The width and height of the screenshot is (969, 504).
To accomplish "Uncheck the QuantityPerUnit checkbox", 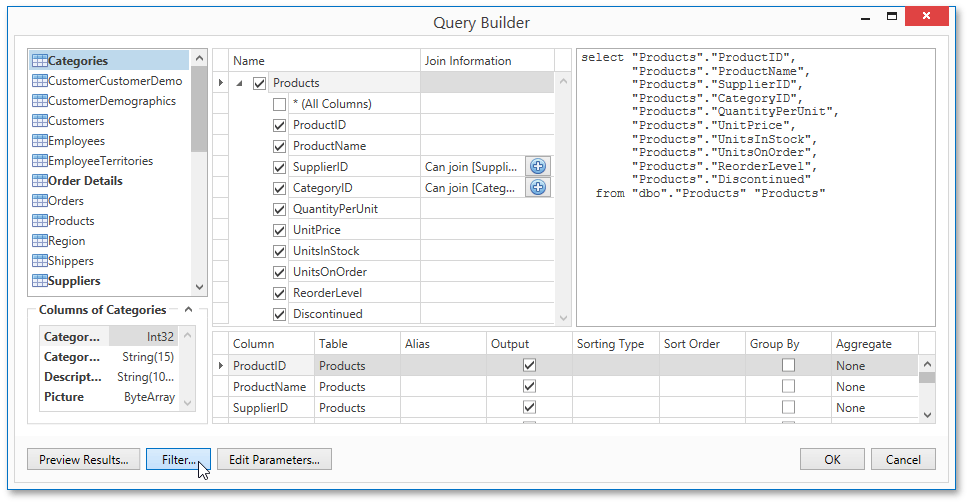I will pyautogui.click(x=279, y=209).
